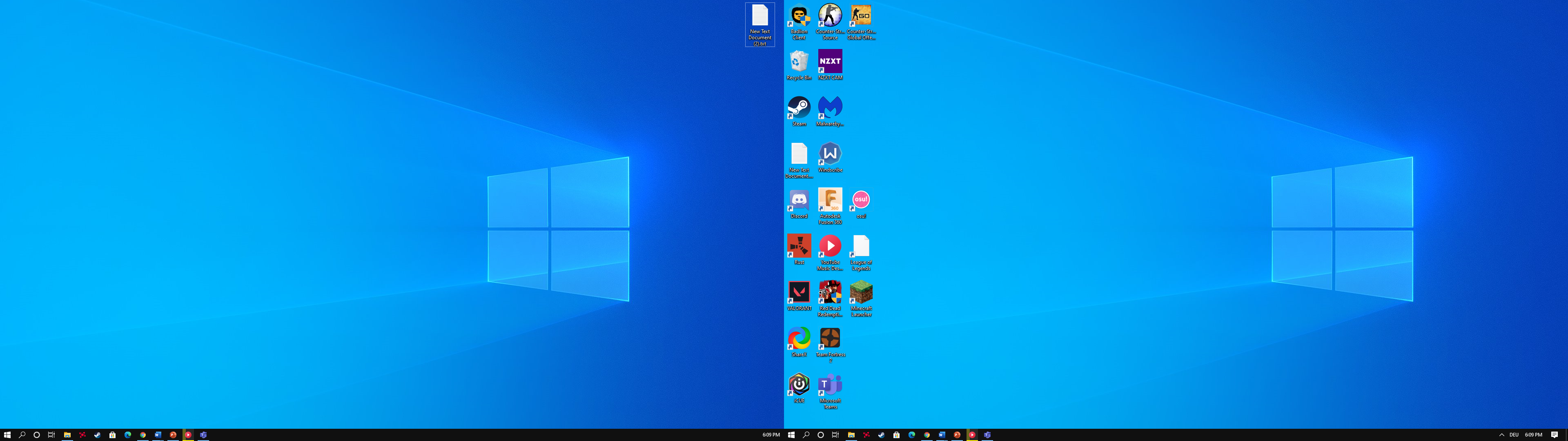The image size is (1568, 441).
Task: Select the Discord desktop shortcut
Action: [x=799, y=204]
